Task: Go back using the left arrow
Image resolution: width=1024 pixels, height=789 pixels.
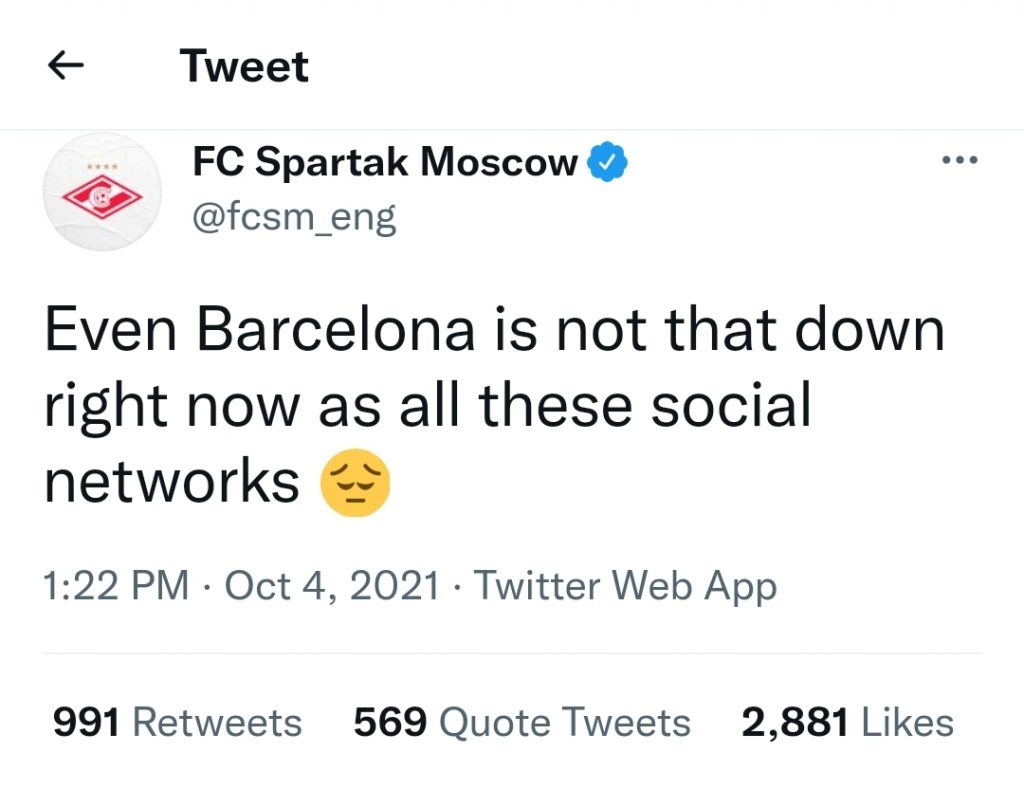Action: tap(66, 67)
